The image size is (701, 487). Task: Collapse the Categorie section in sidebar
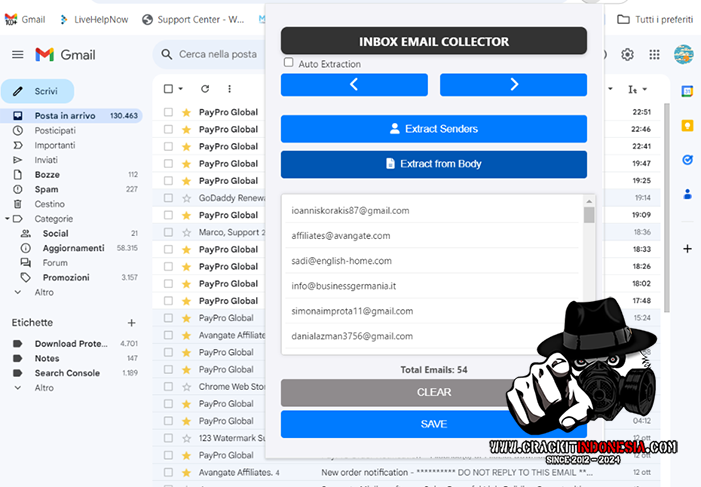(9, 218)
